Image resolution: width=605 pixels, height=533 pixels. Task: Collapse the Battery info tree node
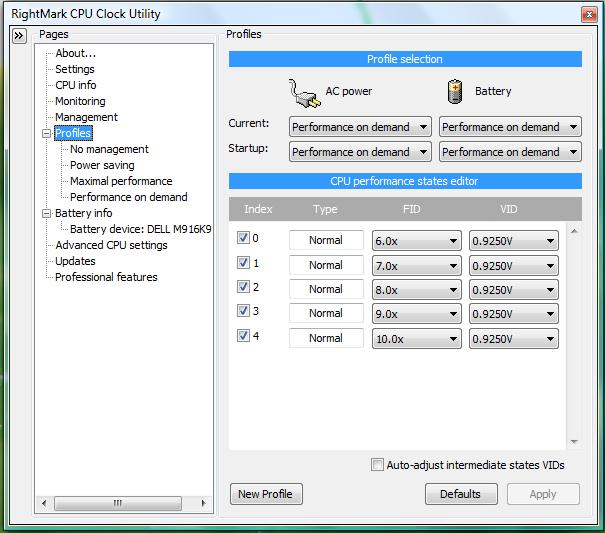[46, 213]
